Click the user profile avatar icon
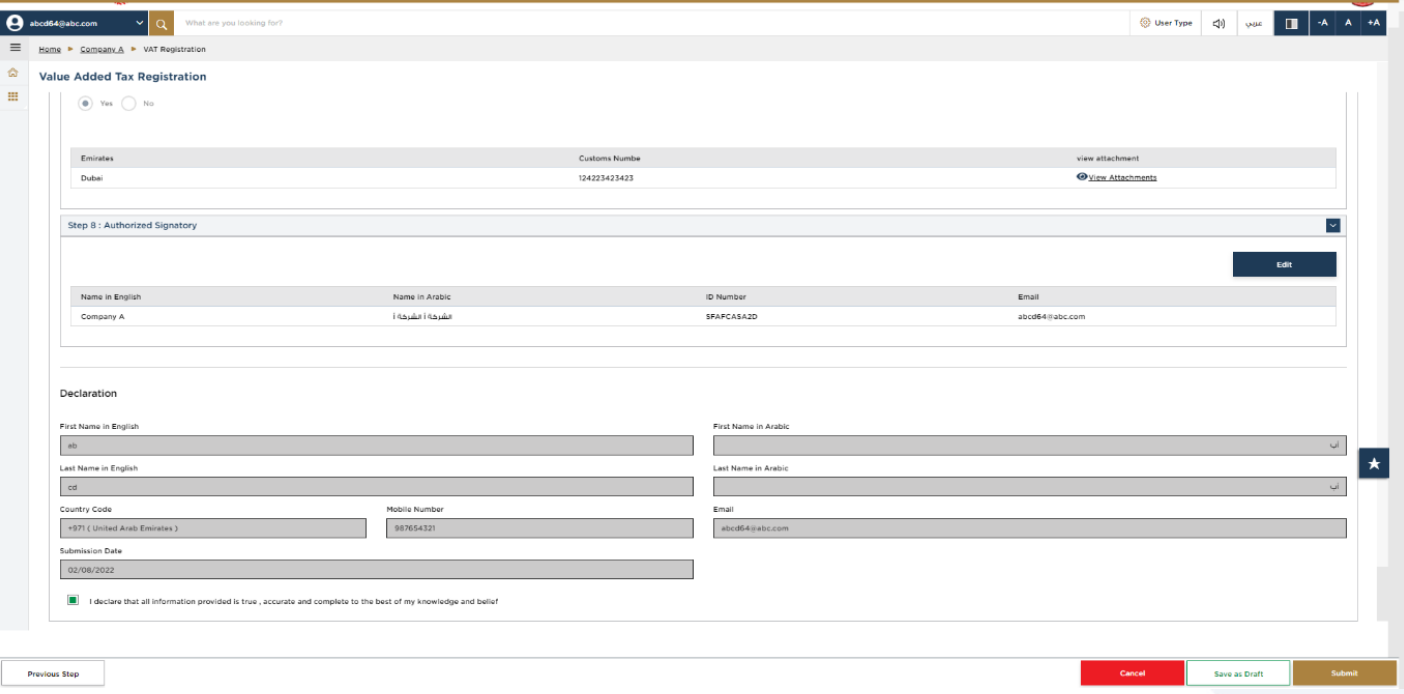This screenshot has width=1404, height=694. click(x=15, y=23)
